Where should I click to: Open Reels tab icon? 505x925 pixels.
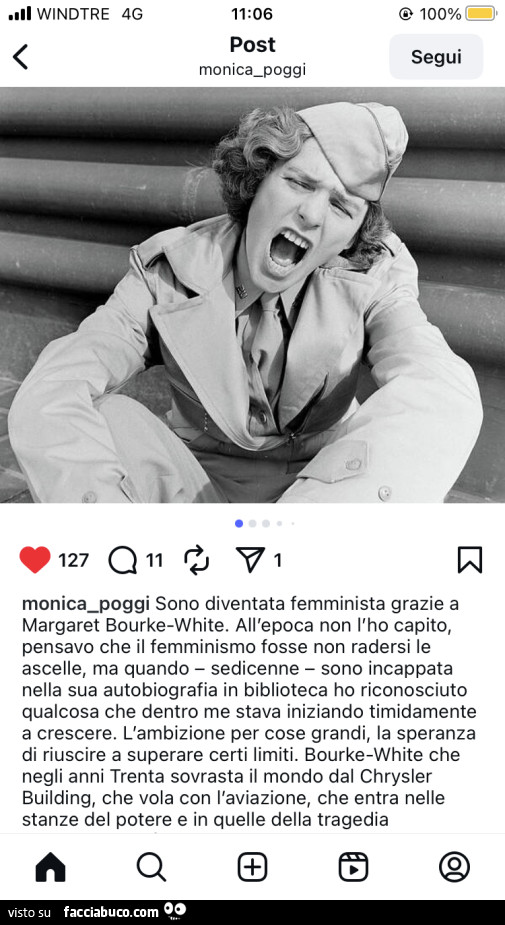tap(353, 867)
